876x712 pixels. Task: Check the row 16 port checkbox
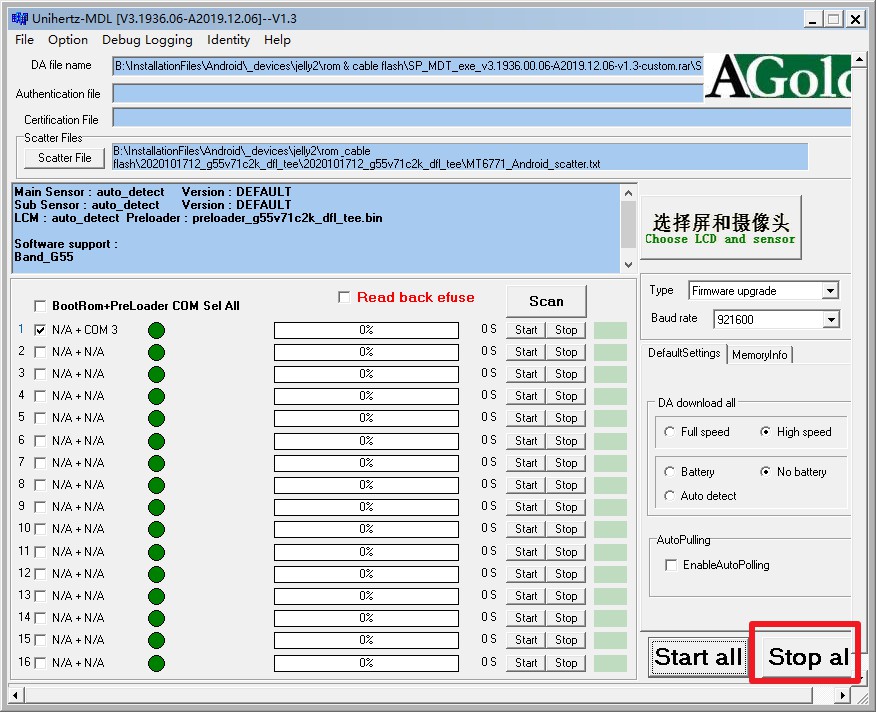(x=40, y=663)
